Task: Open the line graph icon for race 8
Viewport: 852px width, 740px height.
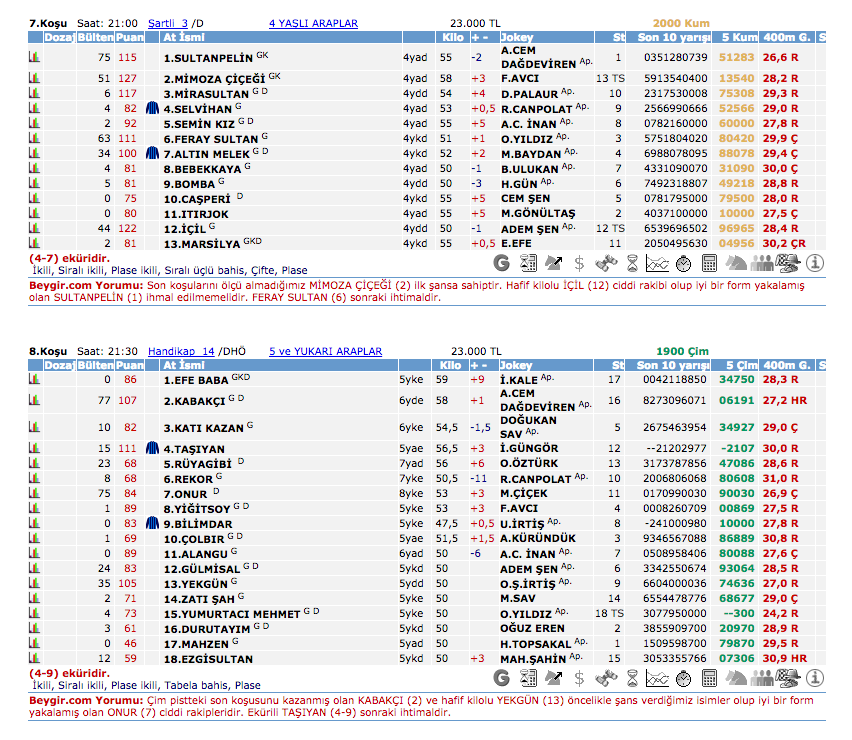Action: 658,678
